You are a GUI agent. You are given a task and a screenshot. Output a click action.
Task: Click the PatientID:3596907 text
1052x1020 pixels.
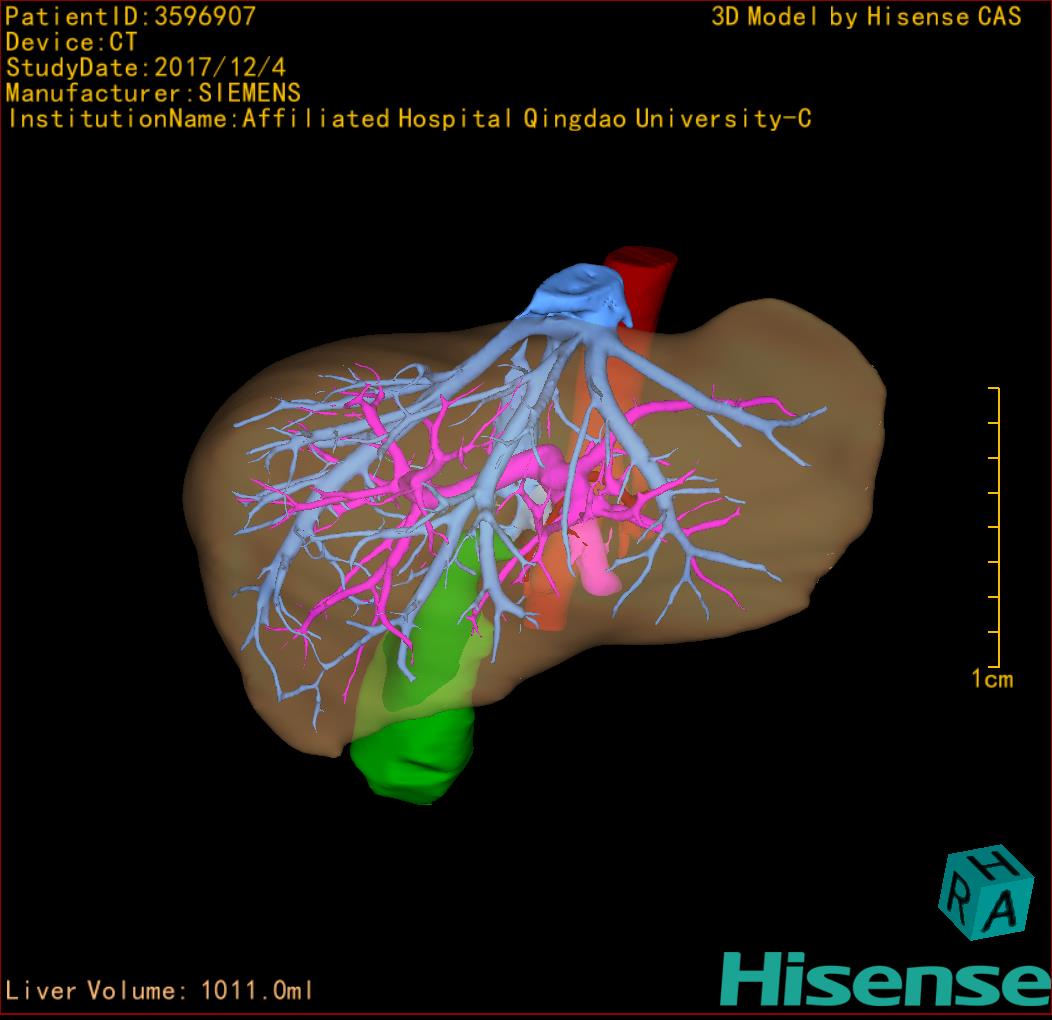coord(130,16)
